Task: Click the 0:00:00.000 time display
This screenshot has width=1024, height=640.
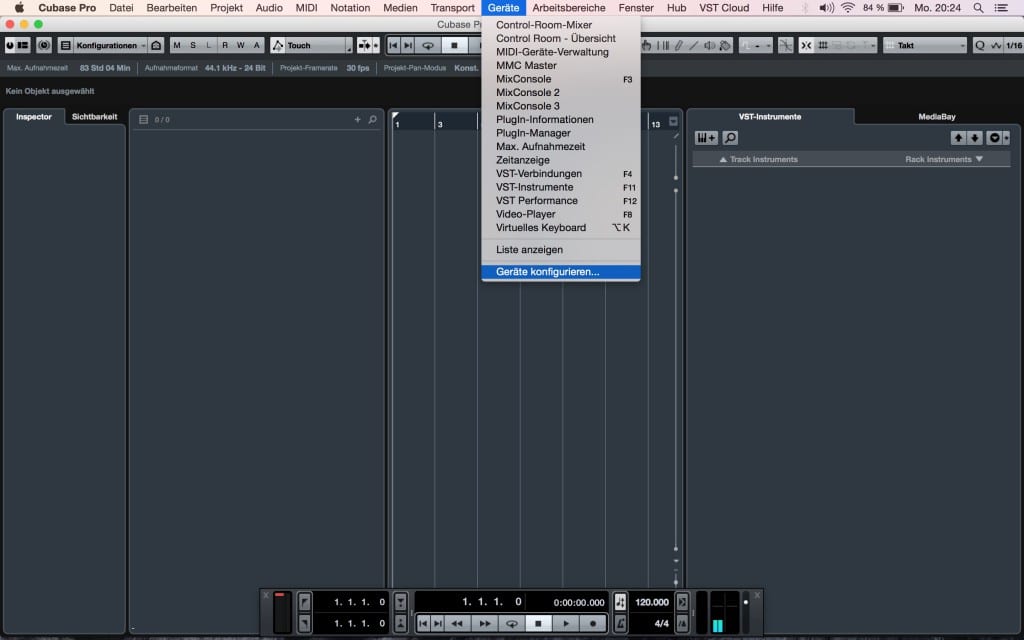Action: (579, 602)
